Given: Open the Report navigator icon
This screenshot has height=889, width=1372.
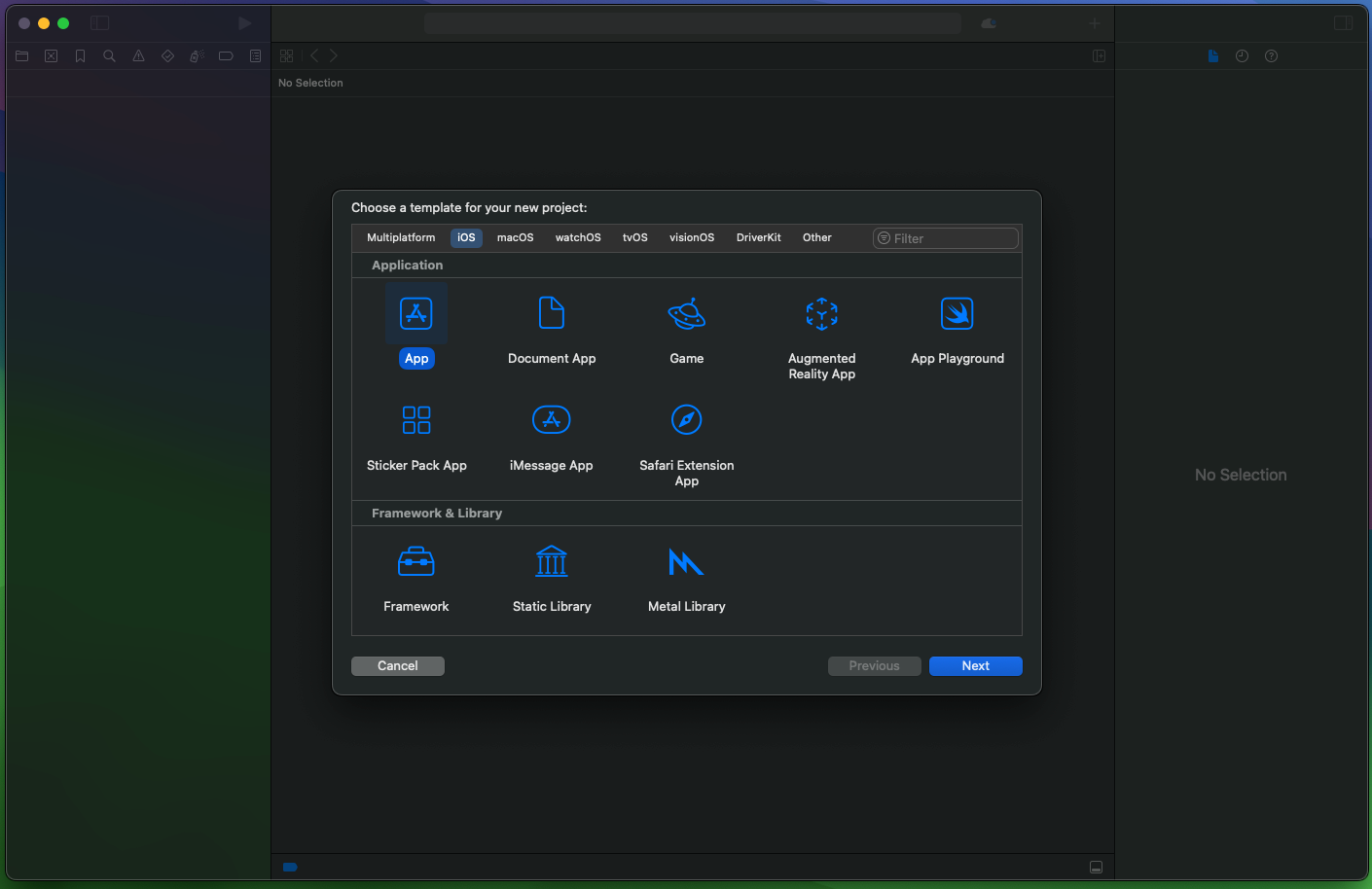Looking at the screenshot, I should (255, 56).
